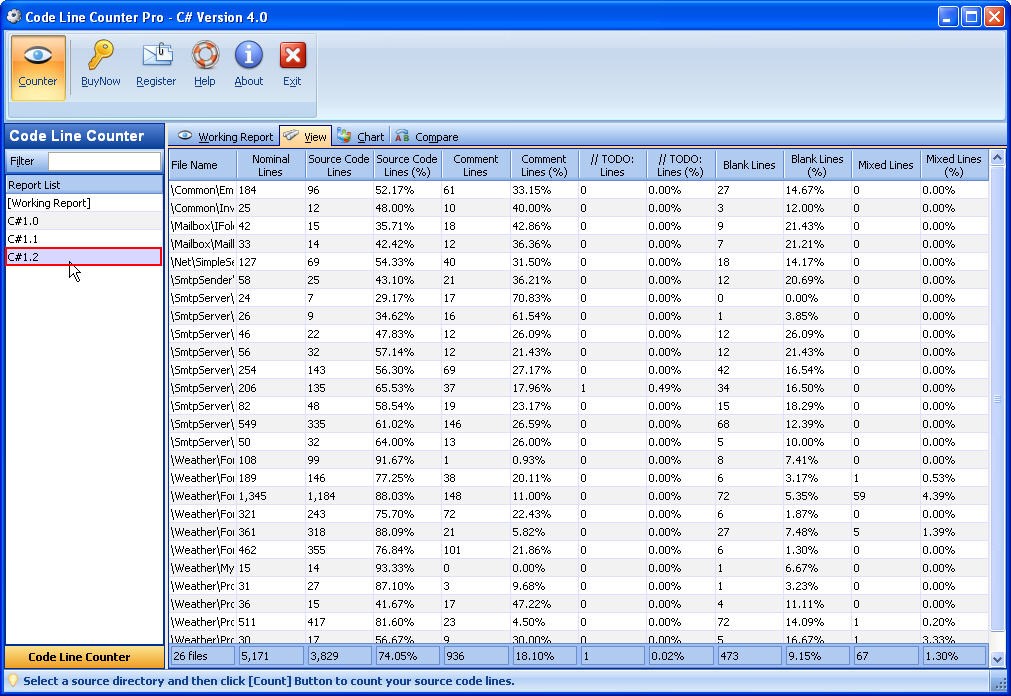Viewport: 1011px width, 696px height.
Task: Click the vertical scrollbar thumb
Action: (x=997, y=398)
